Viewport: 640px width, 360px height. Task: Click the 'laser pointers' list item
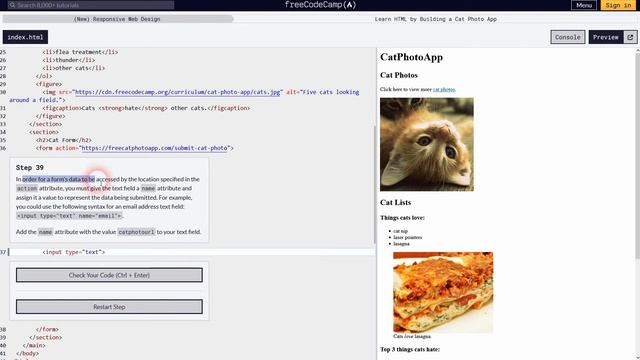[x=408, y=237]
